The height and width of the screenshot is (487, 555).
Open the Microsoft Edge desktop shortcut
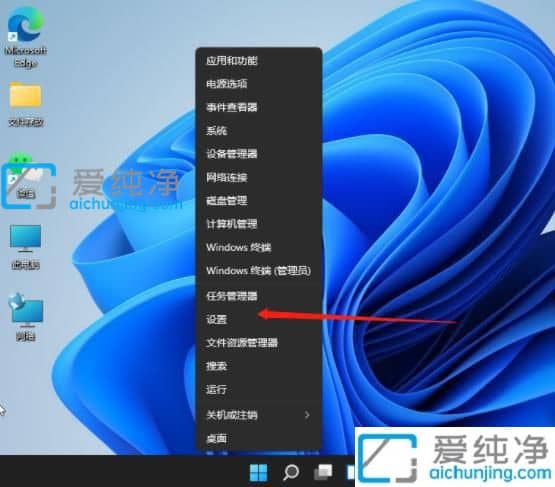[25, 37]
